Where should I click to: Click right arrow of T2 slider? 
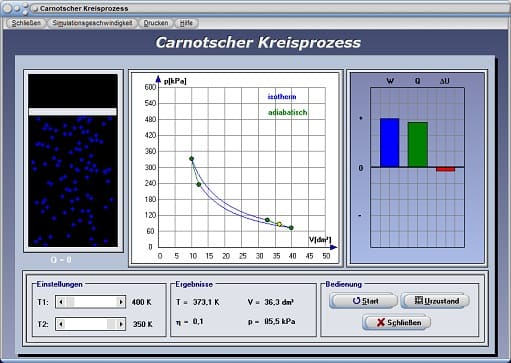click(x=121, y=324)
